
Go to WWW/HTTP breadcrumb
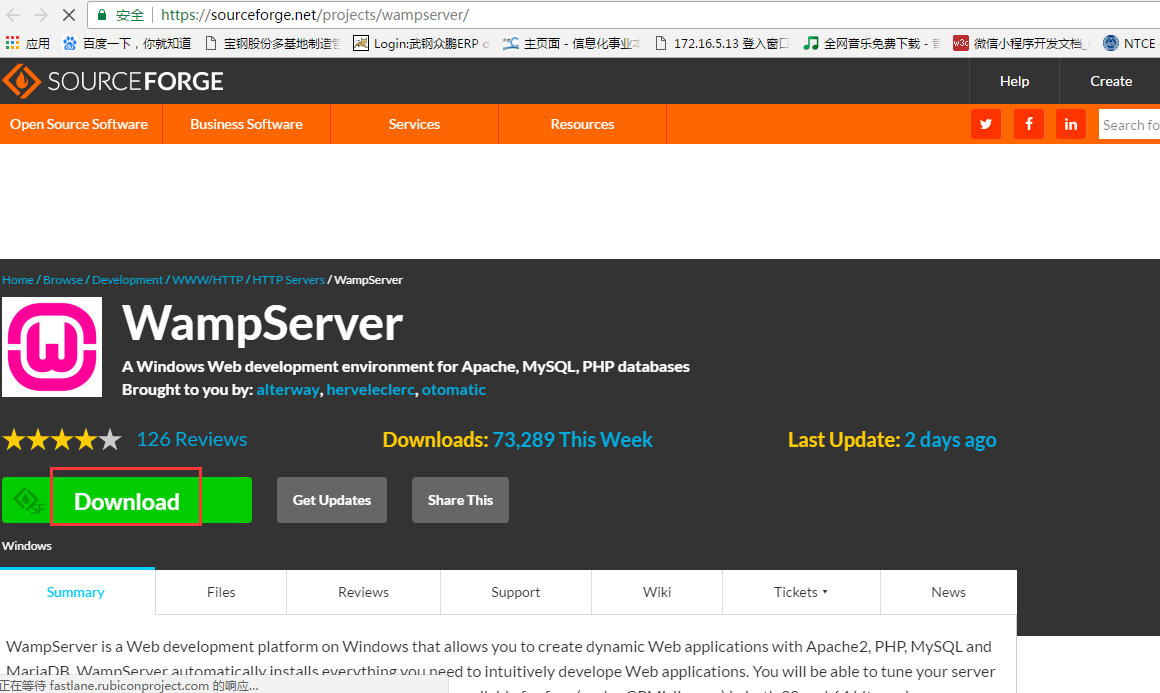pyautogui.click(x=208, y=280)
